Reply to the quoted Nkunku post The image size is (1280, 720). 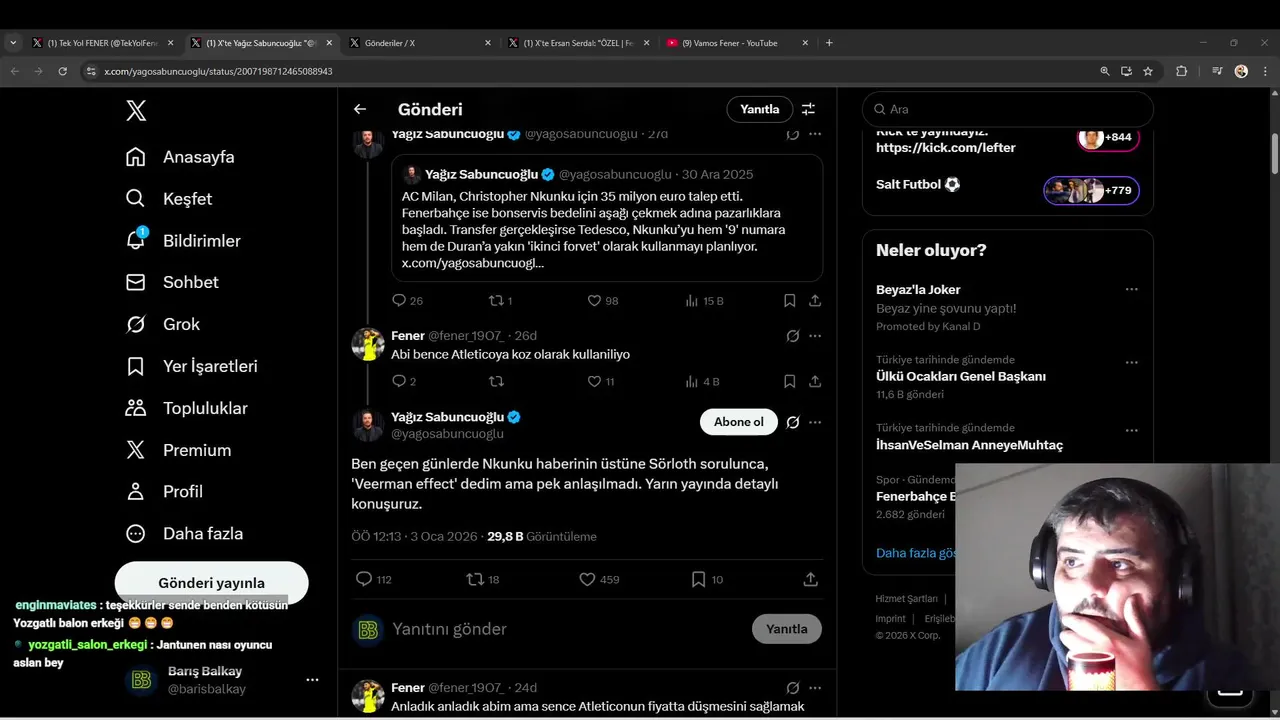pos(399,300)
